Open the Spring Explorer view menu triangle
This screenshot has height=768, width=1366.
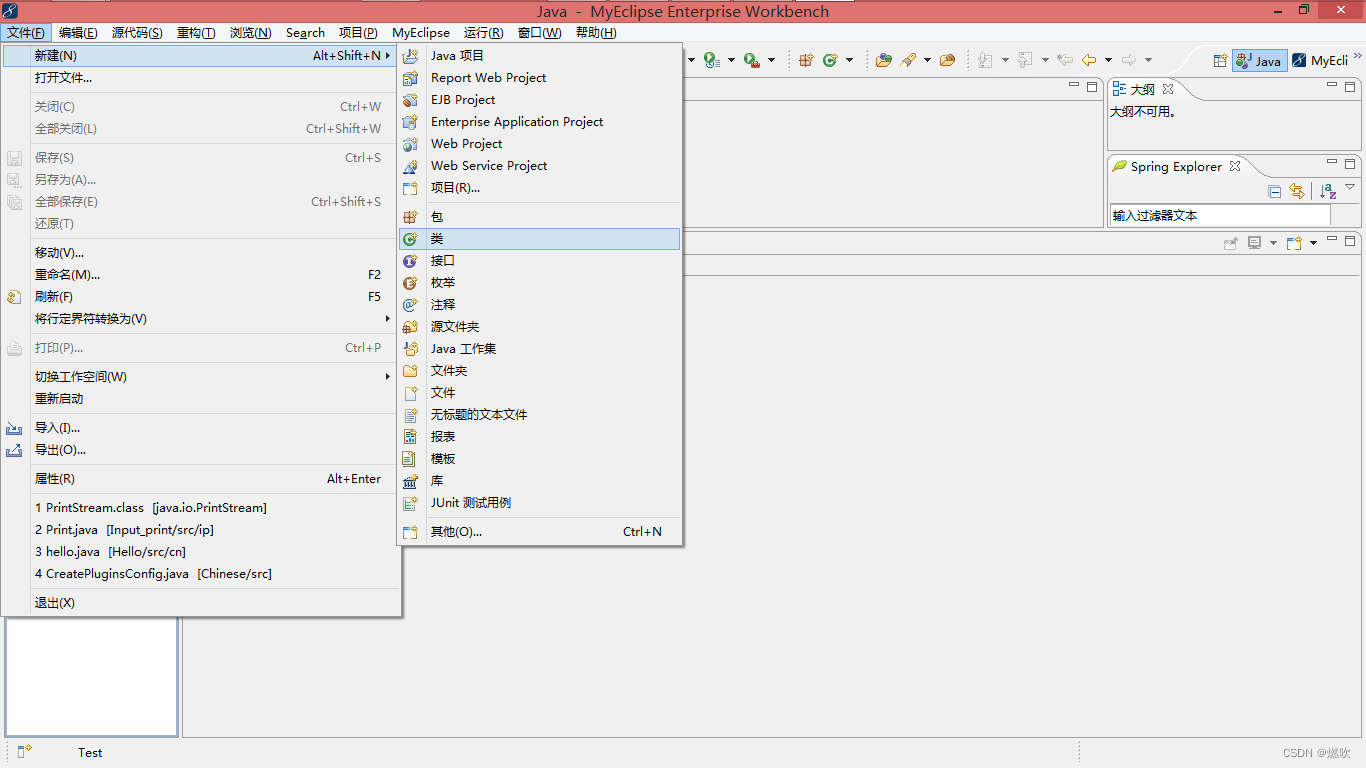coord(1350,187)
